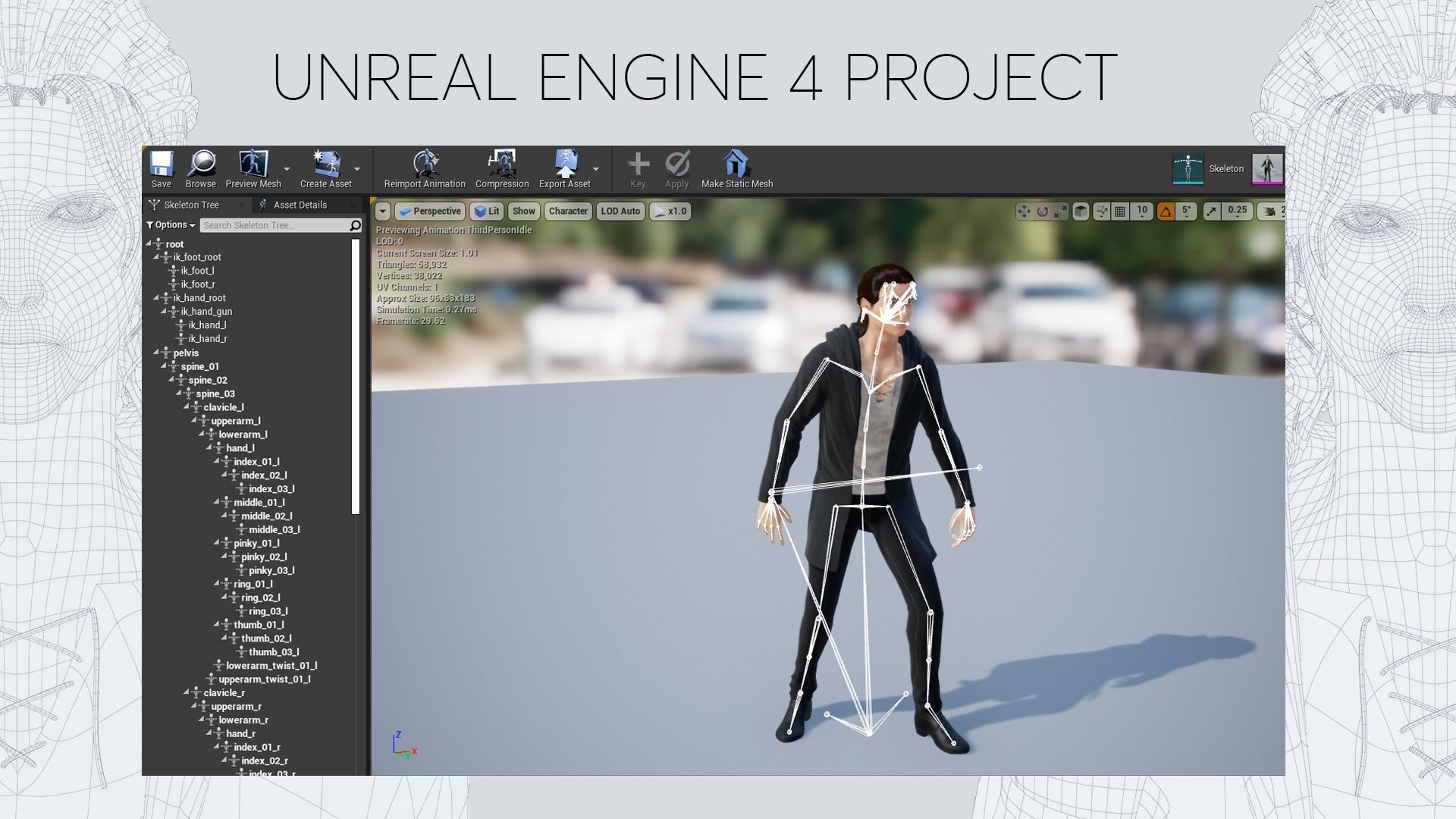This screenshot has height=819, width=1456.
Task: Select the rotate gizmo tool
Action: point(1043,212)
